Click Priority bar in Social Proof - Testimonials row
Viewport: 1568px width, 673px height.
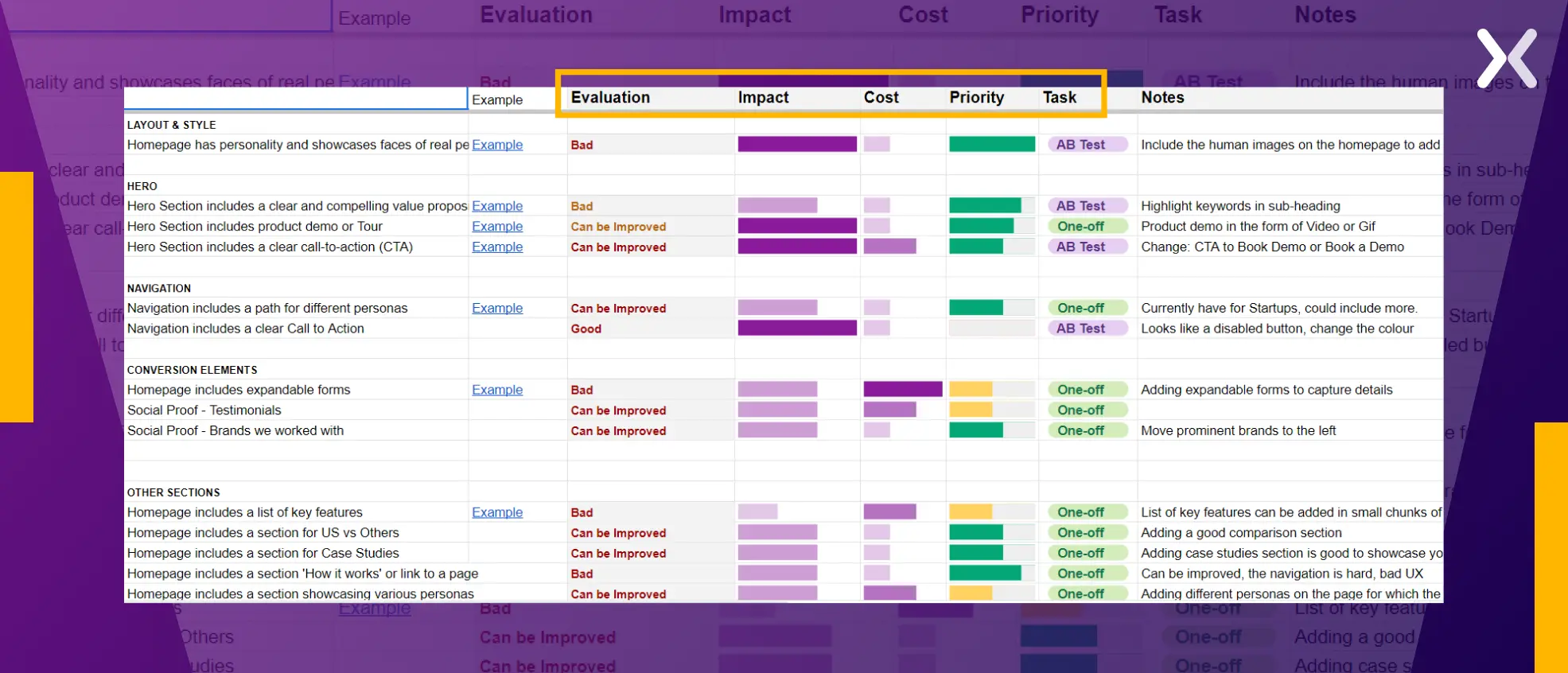tap(992, 410)
